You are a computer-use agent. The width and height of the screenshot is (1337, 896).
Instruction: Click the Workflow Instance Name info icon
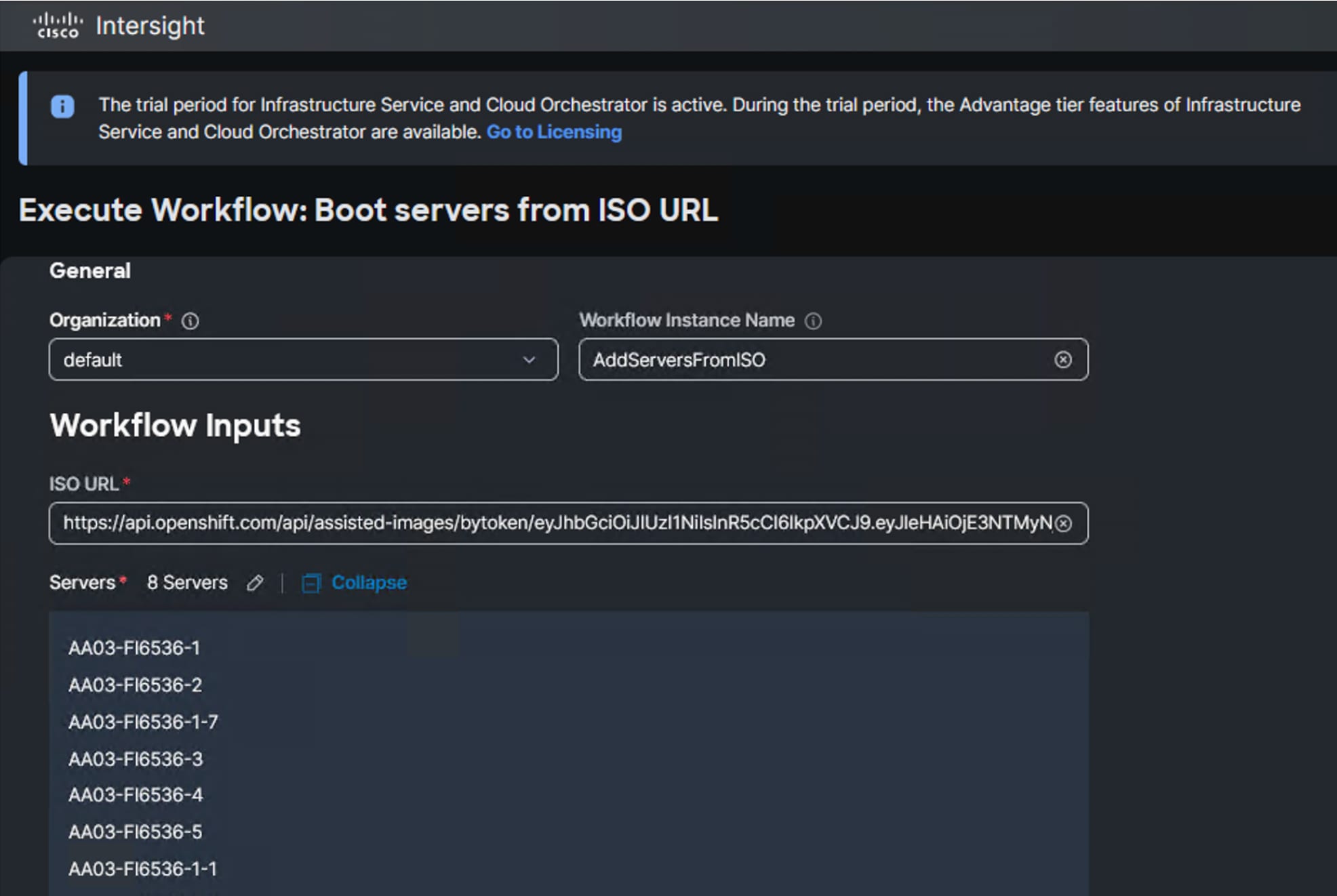(x=813, y=321)
